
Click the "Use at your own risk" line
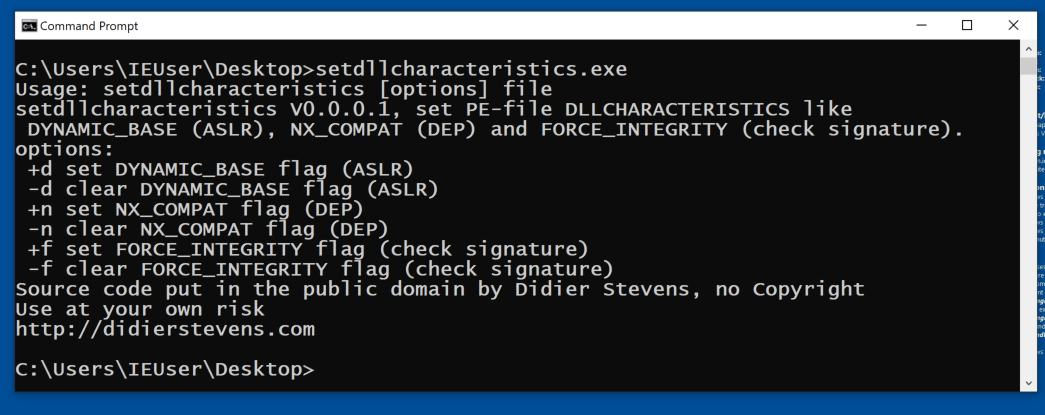(x=140, y=309)
